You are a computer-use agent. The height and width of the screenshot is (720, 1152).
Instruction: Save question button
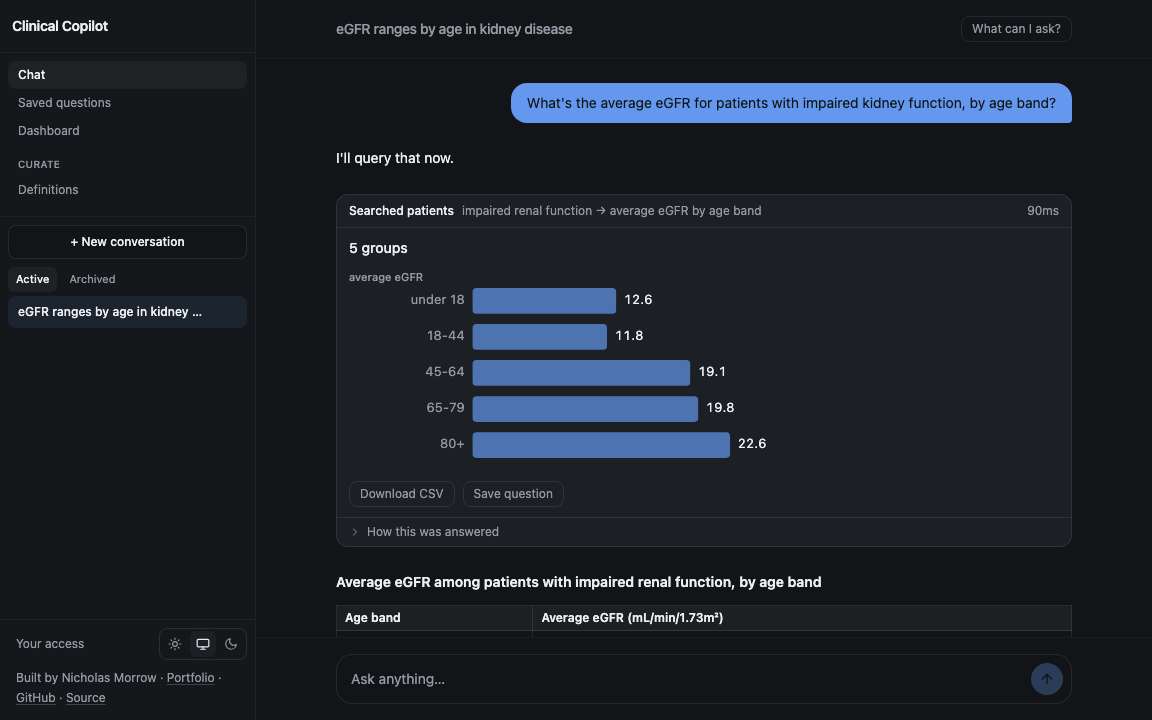513,494
